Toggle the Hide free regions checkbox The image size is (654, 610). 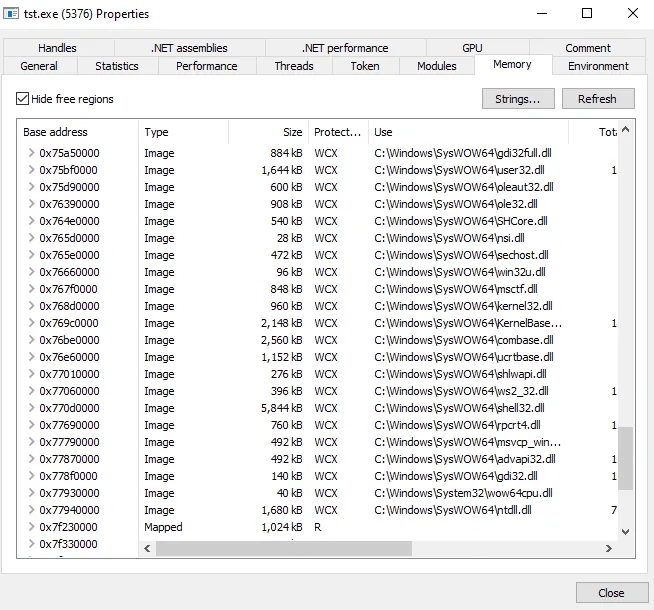click(x=23, y=99)
